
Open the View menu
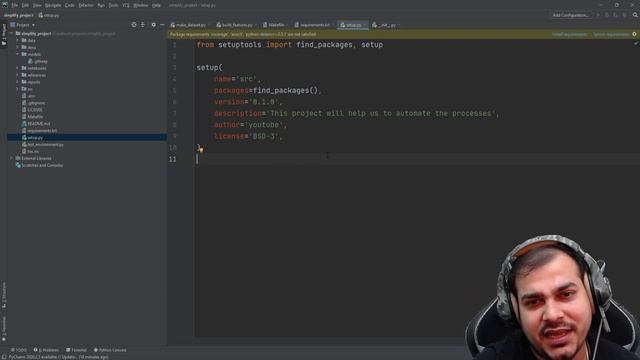(37, 5)
